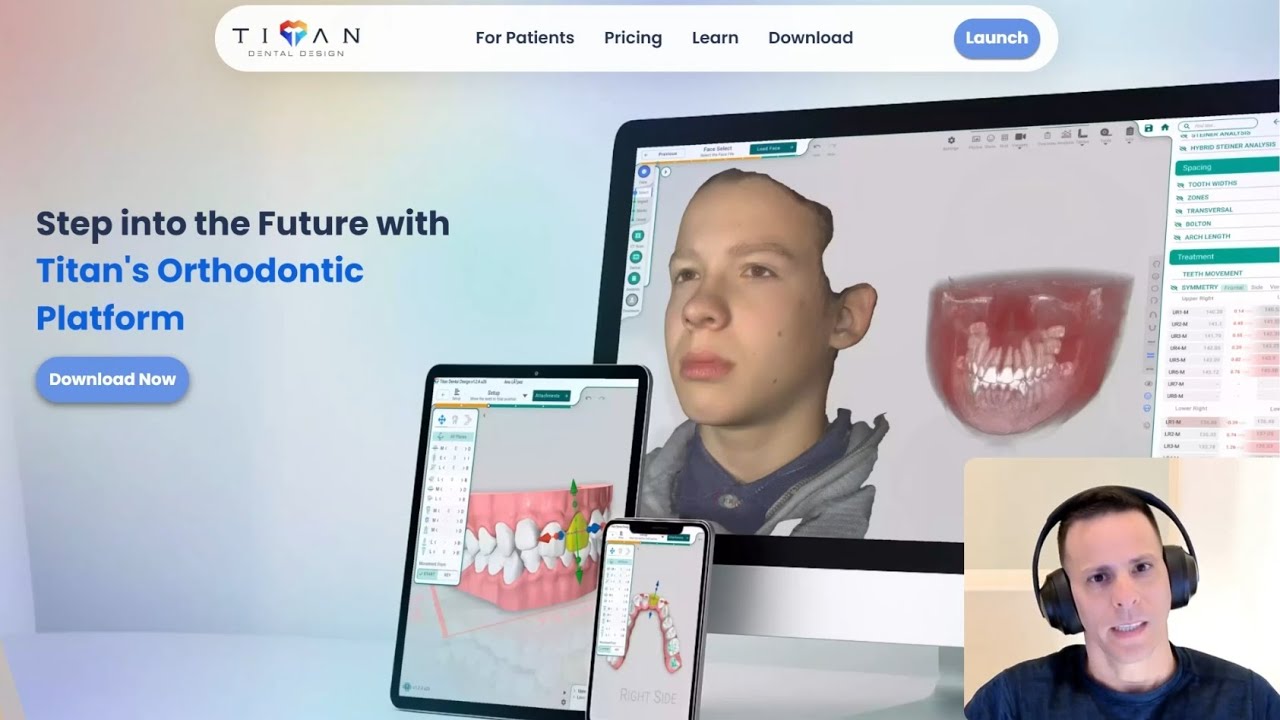Toggle visibility of Zones analysis
1280x720 pixels.
1180,198
